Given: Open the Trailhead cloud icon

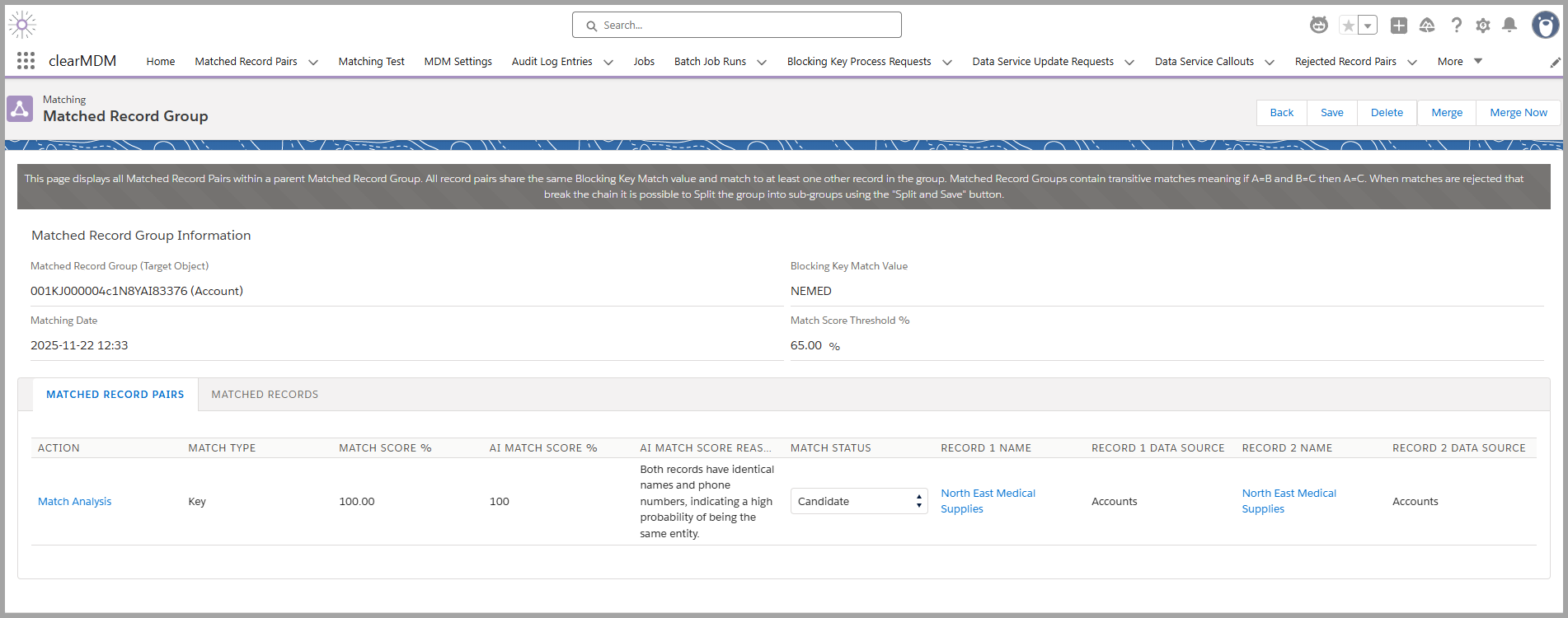Looking at the screenshot, I should tap(1427, 26).
